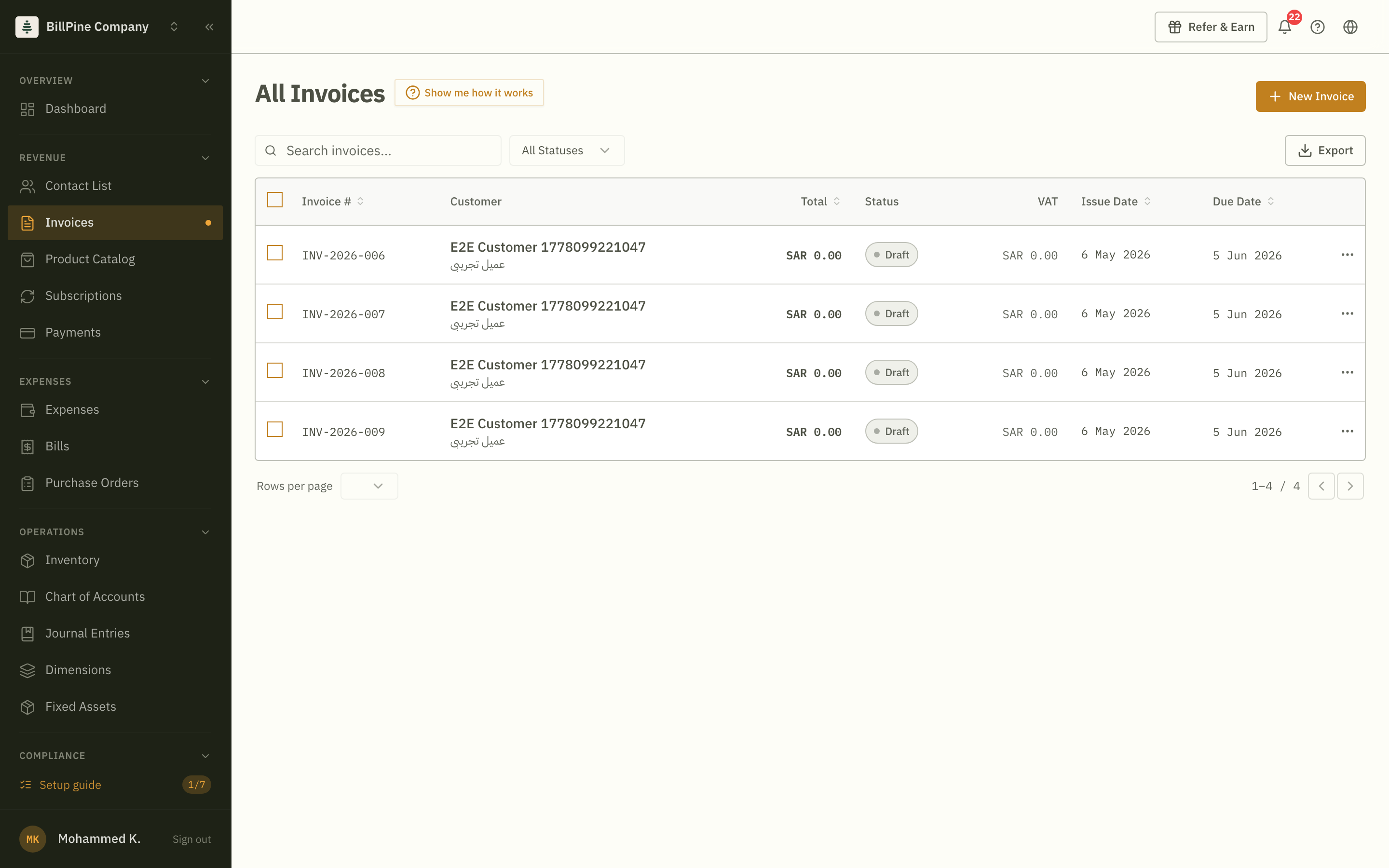Open the All Statuses filter dropdown
This screenshot has height=868, width=1389.
[x=567, y=150]
